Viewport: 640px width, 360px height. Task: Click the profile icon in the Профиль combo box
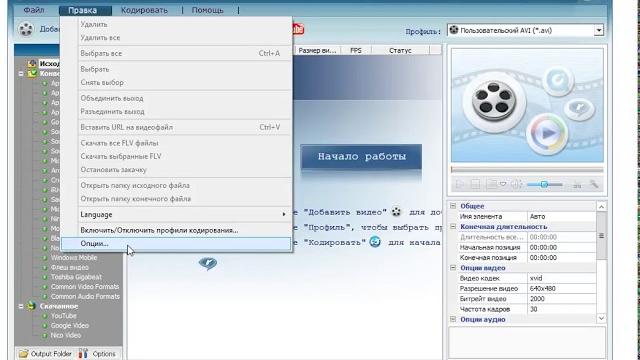(x=454, y=30)
